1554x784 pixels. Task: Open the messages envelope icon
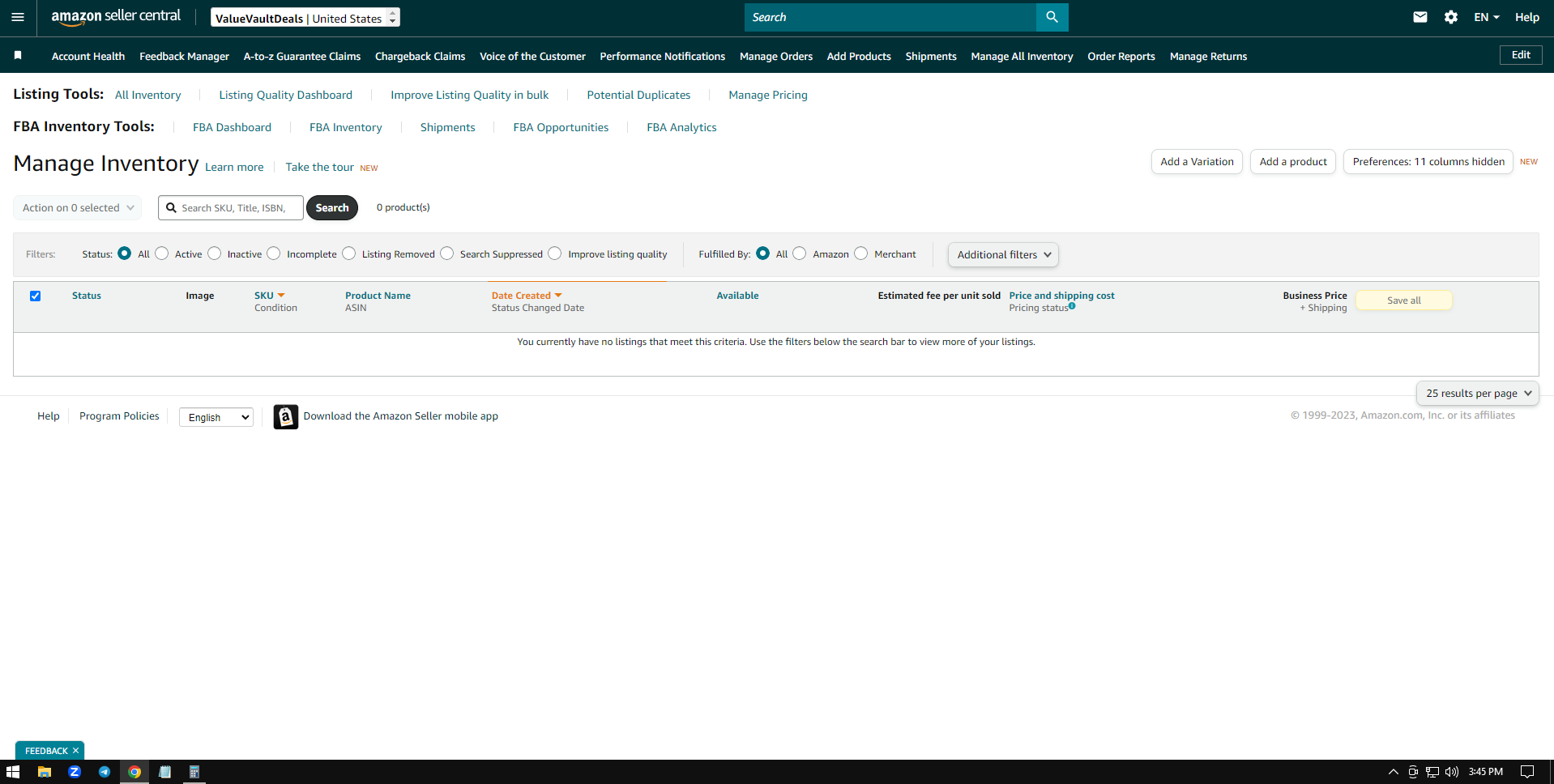(1420, 17)
